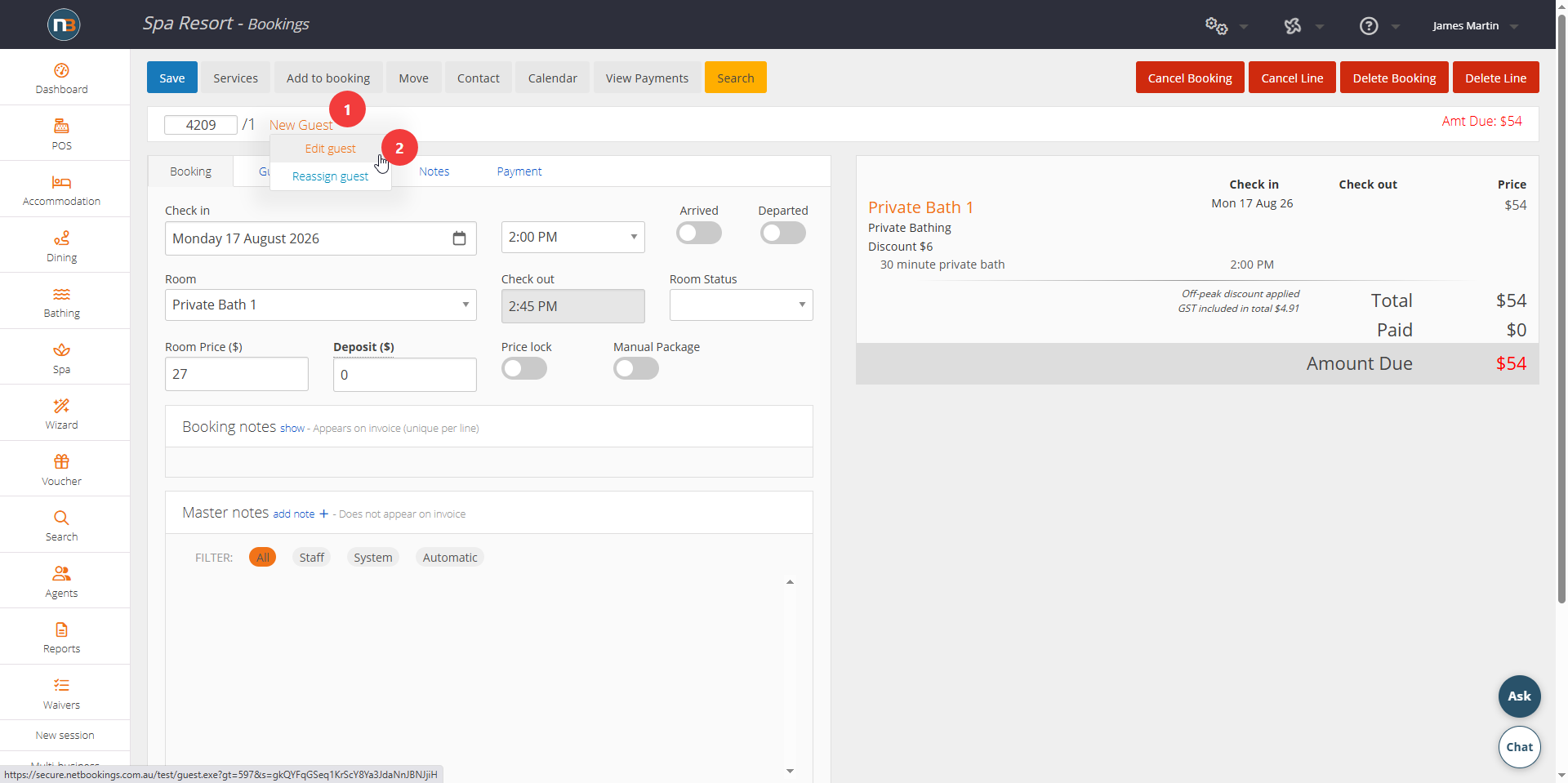Screen dimensions: 1568x783
Task: Open the settings gears icon in the header
Action: point(1216,26)
